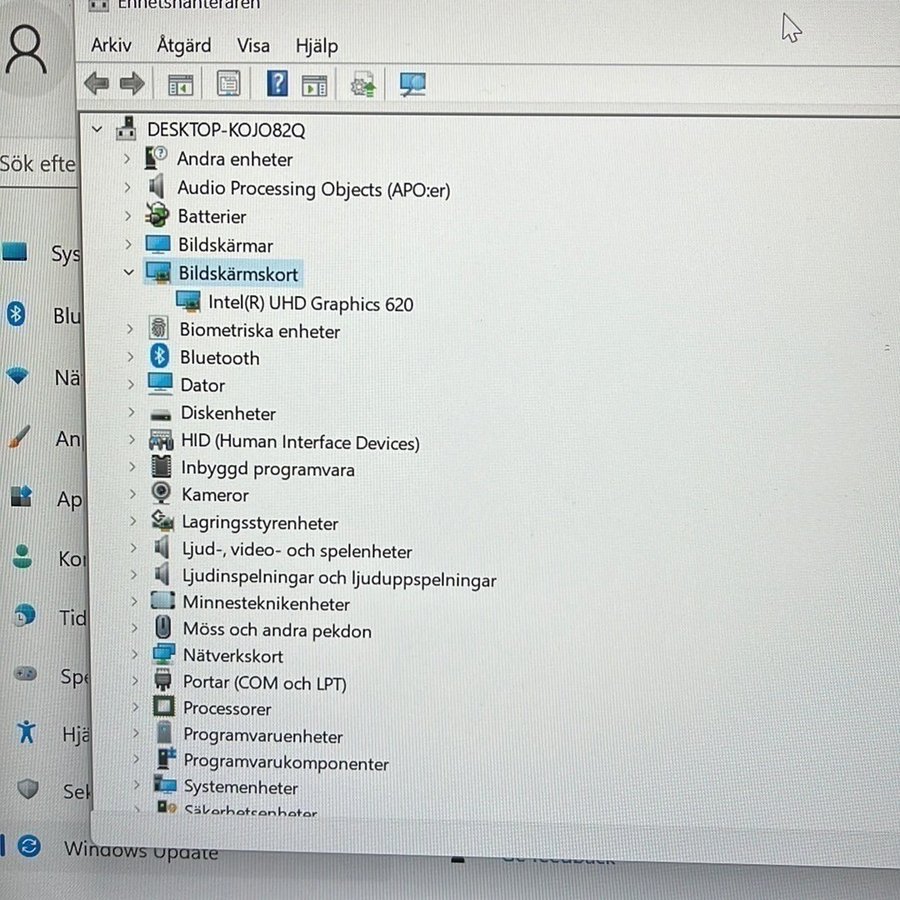Collapse the Bildskärmskort category

(x=129, y=273)
